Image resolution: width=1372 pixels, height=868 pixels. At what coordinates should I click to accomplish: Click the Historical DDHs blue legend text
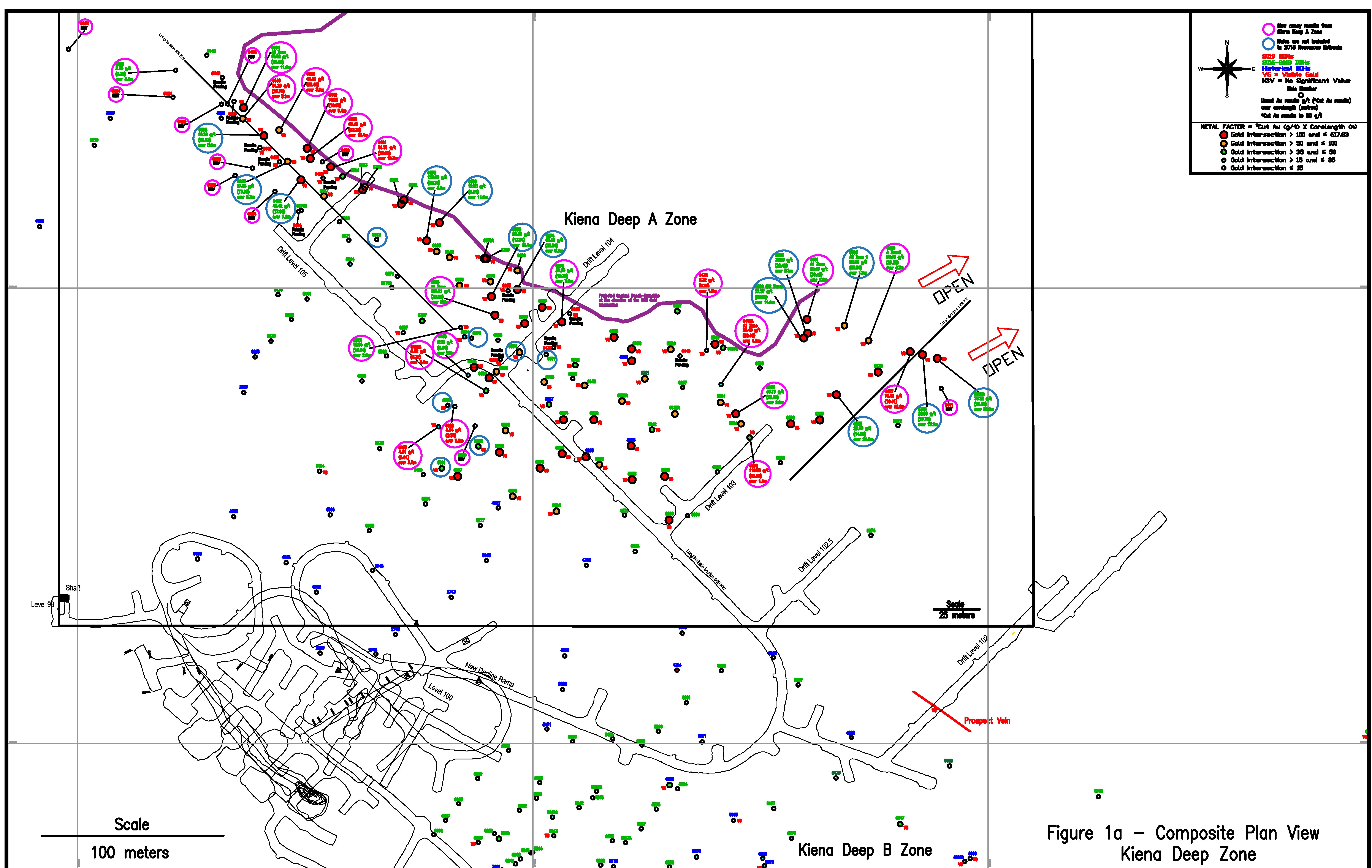(1286, 68)
